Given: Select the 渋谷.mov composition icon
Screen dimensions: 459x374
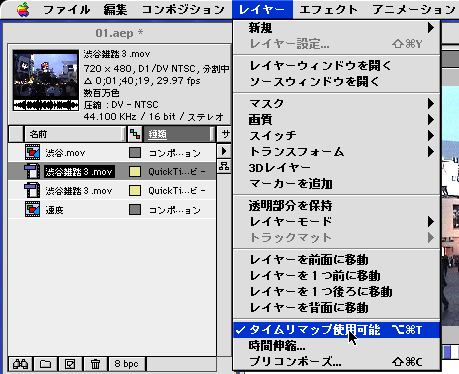Looking at the screenshot, I should (x=33, y=153).
